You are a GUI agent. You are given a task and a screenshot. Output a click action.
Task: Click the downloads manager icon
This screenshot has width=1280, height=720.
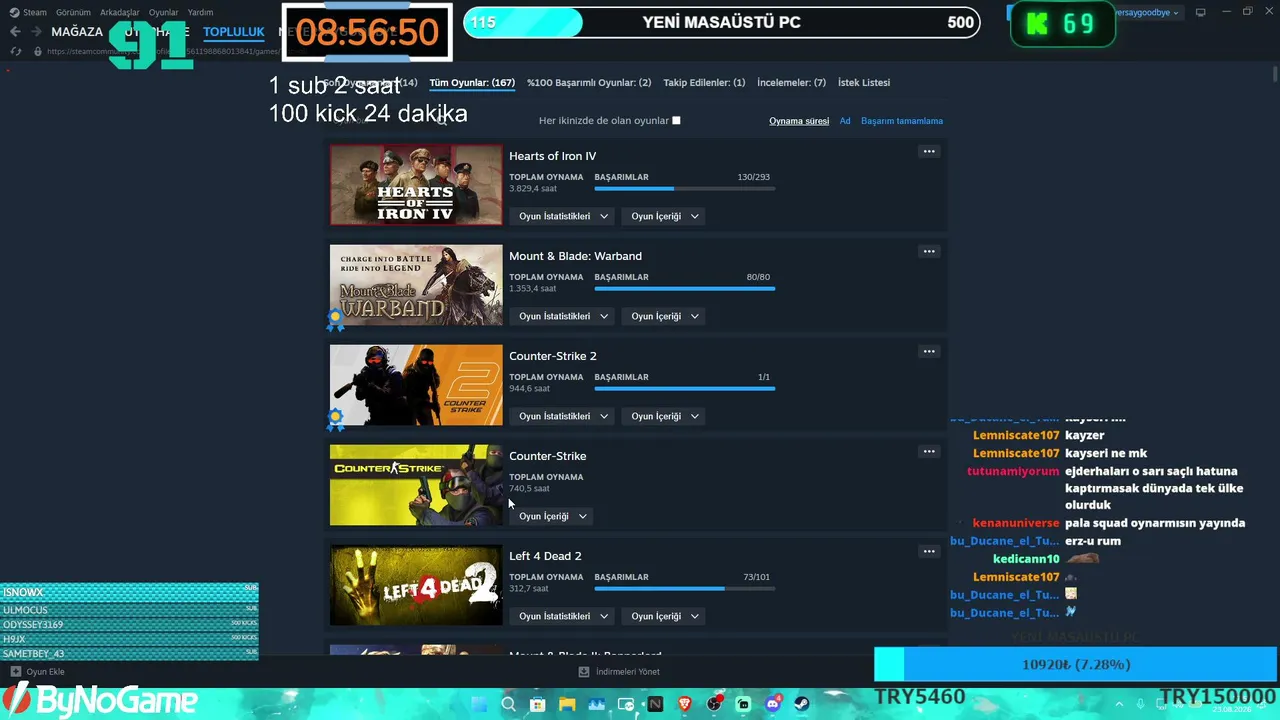coord(584,672)
